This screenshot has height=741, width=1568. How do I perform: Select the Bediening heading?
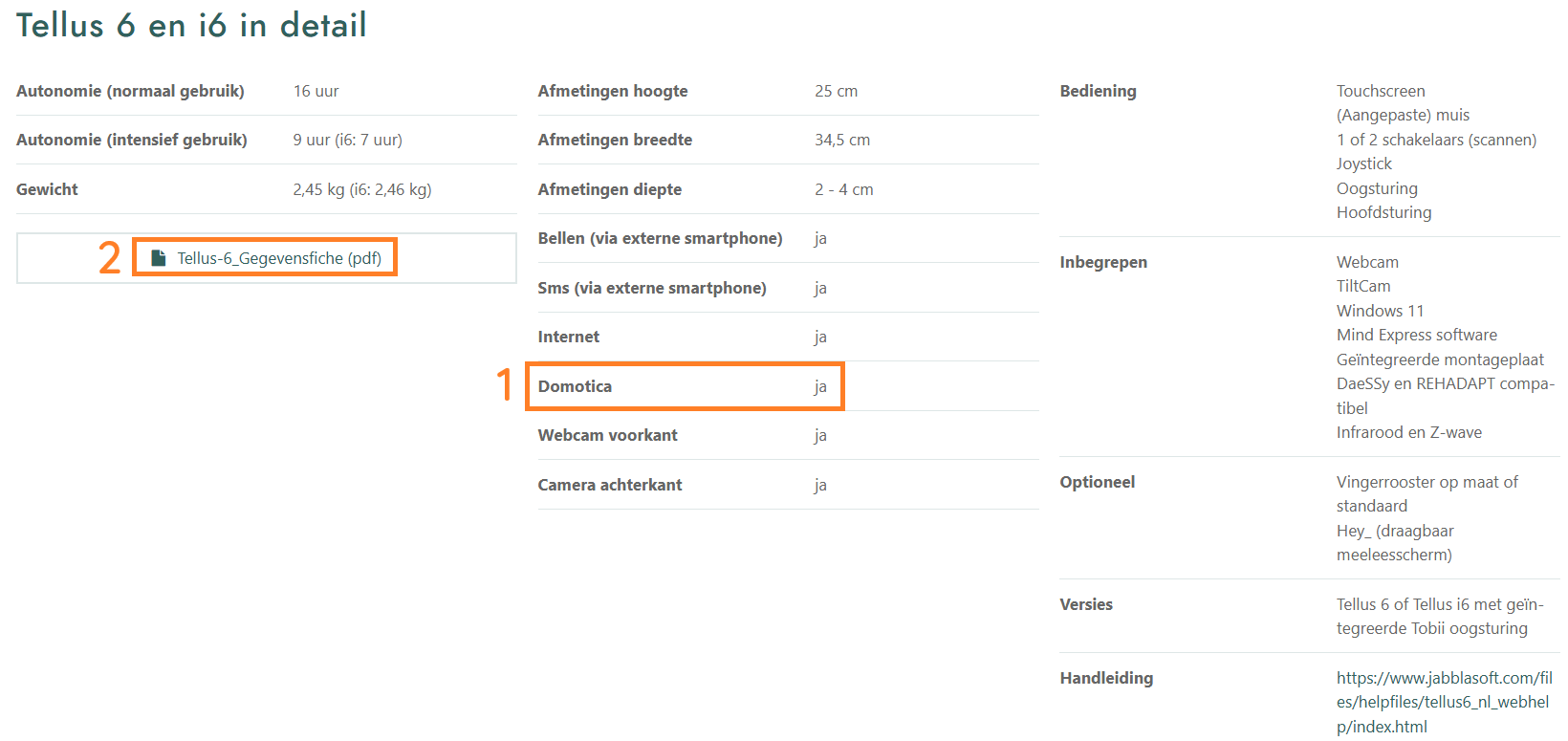click(1098, 91)
